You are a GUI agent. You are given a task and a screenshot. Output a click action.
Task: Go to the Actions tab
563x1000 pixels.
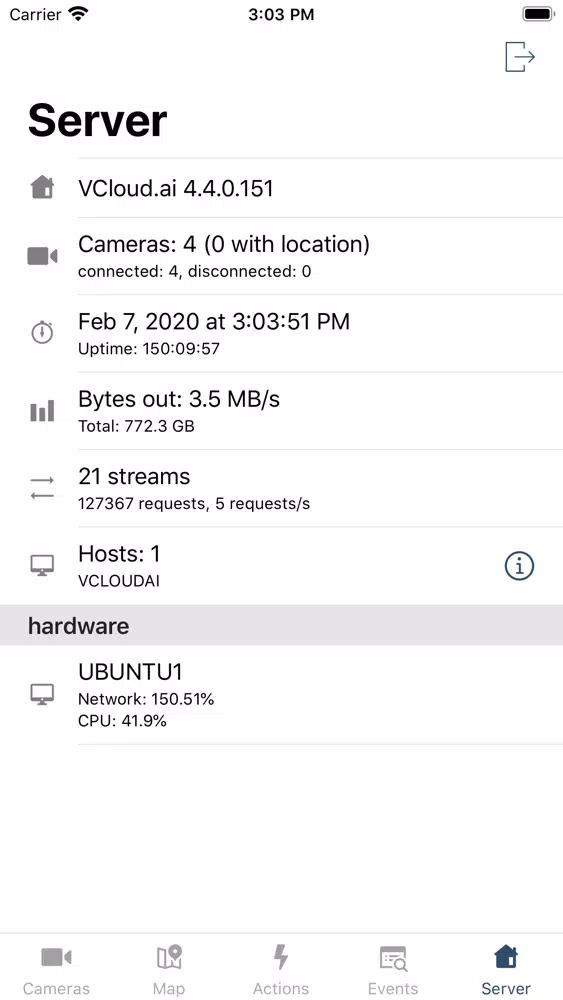coord(281,969)
